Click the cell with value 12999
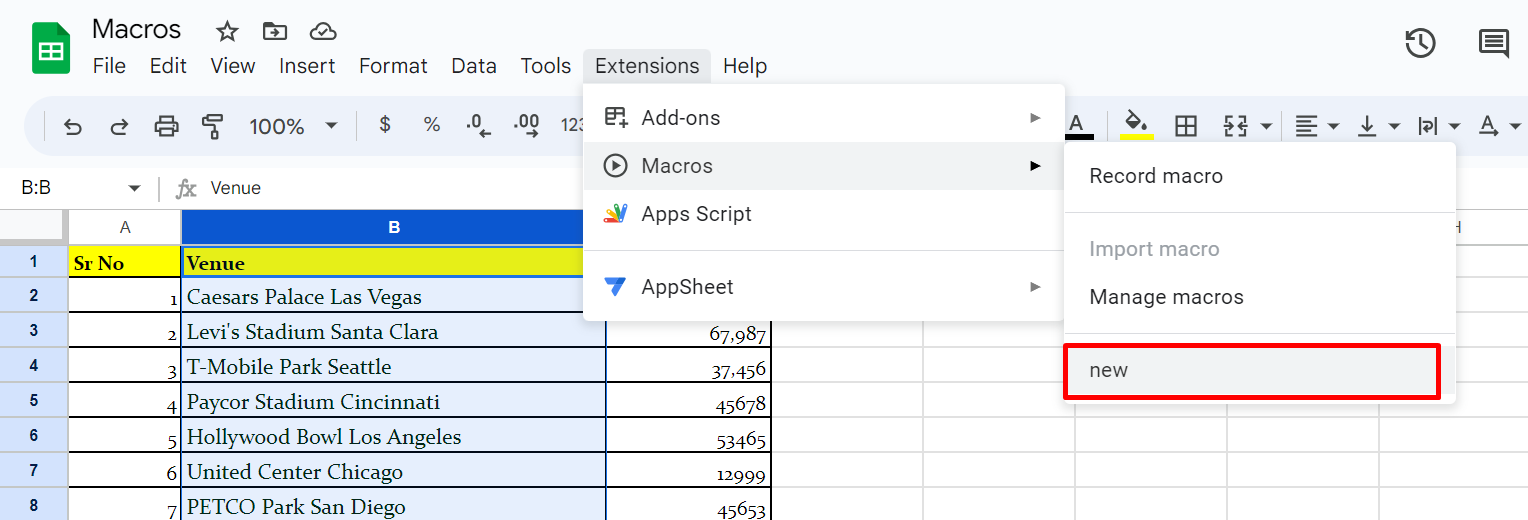Image resolution: width=1528 pixels, height=520 pixels. pyautogui.click(x=689, y=472)
